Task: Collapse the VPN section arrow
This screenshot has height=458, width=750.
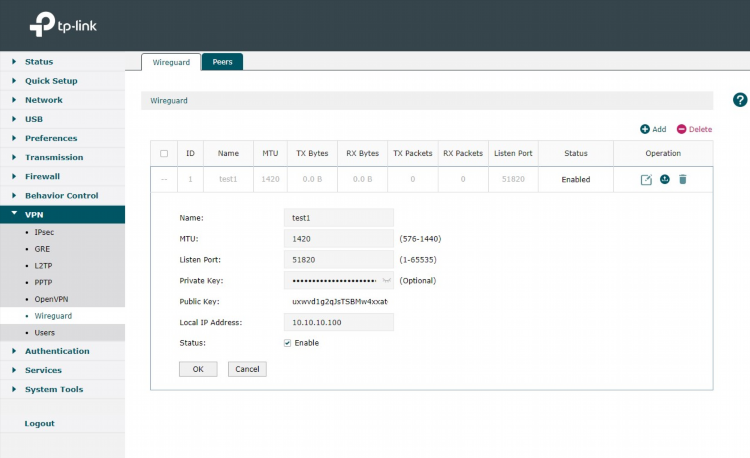Action: pos(14,213)
